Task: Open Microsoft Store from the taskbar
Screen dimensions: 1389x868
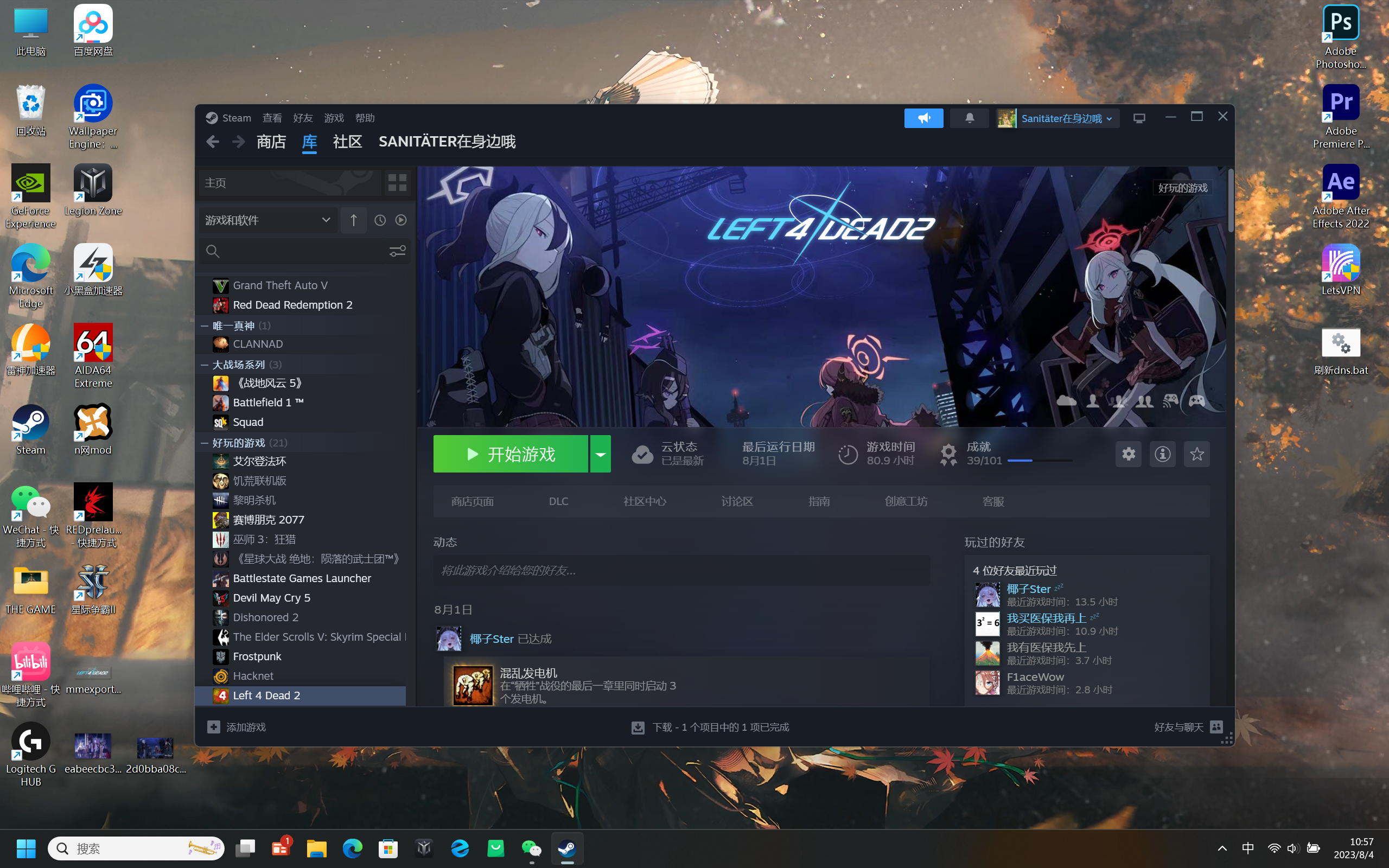Action: 388,848
